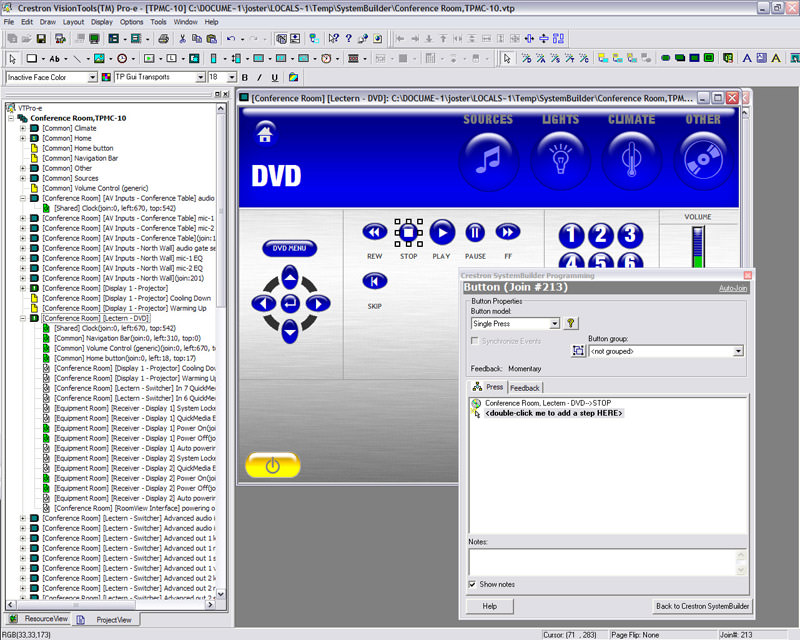The height and width of the screenshot is (640, 800).
Task: Click the Underline formatting button
Action: click(x=274, y=78)
